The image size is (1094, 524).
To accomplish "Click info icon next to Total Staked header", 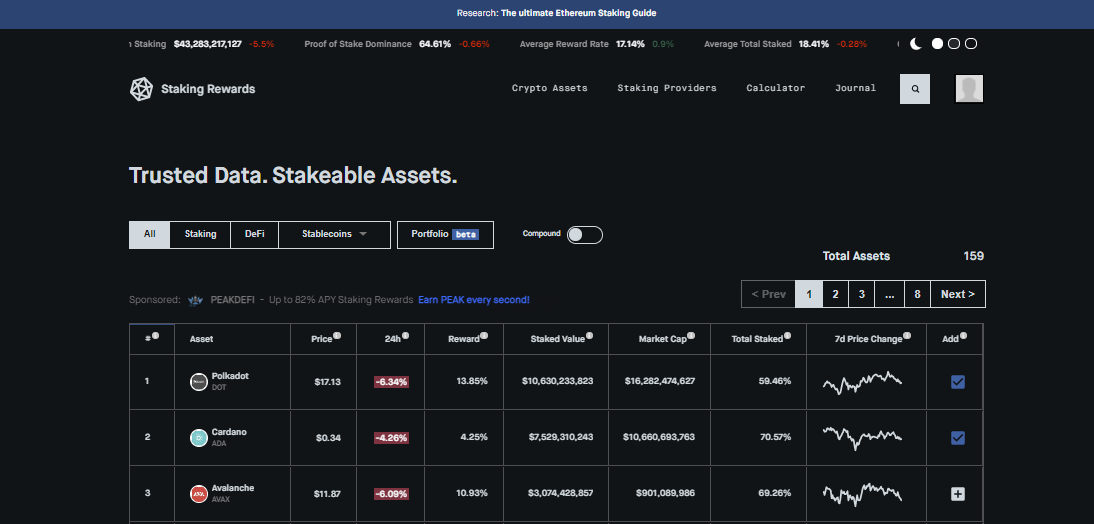I will [787, 336].
